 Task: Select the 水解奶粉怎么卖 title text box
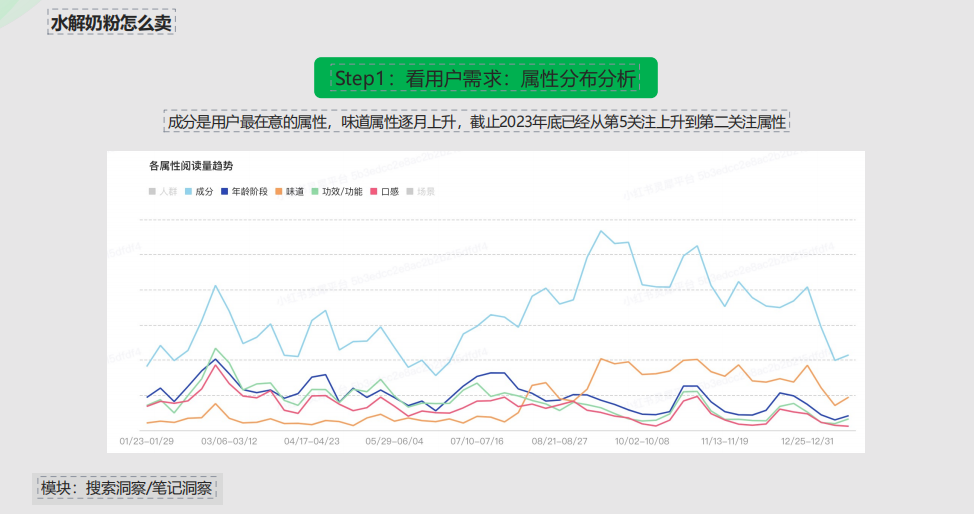111,23
